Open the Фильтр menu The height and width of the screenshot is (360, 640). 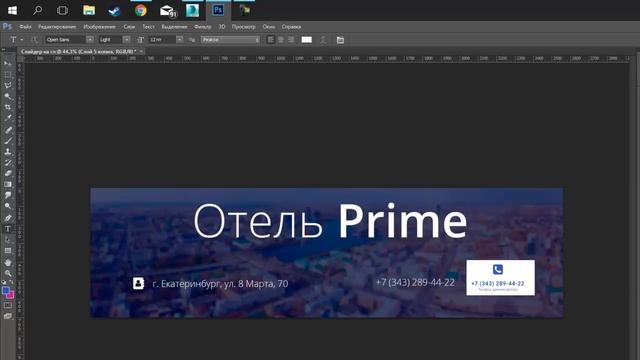point(203,27)
